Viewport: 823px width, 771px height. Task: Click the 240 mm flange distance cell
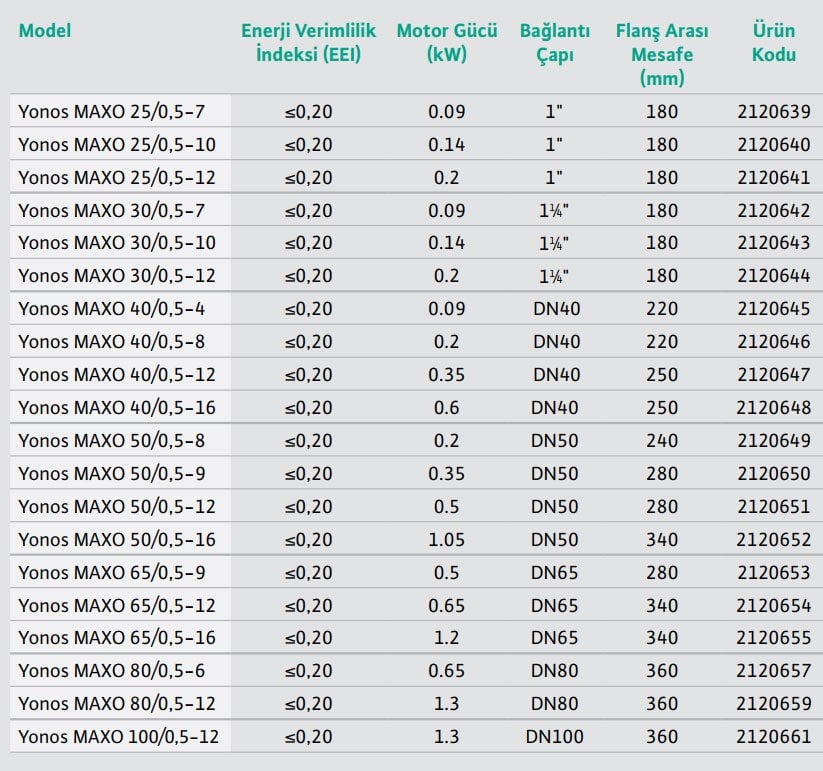click(662, 440)
